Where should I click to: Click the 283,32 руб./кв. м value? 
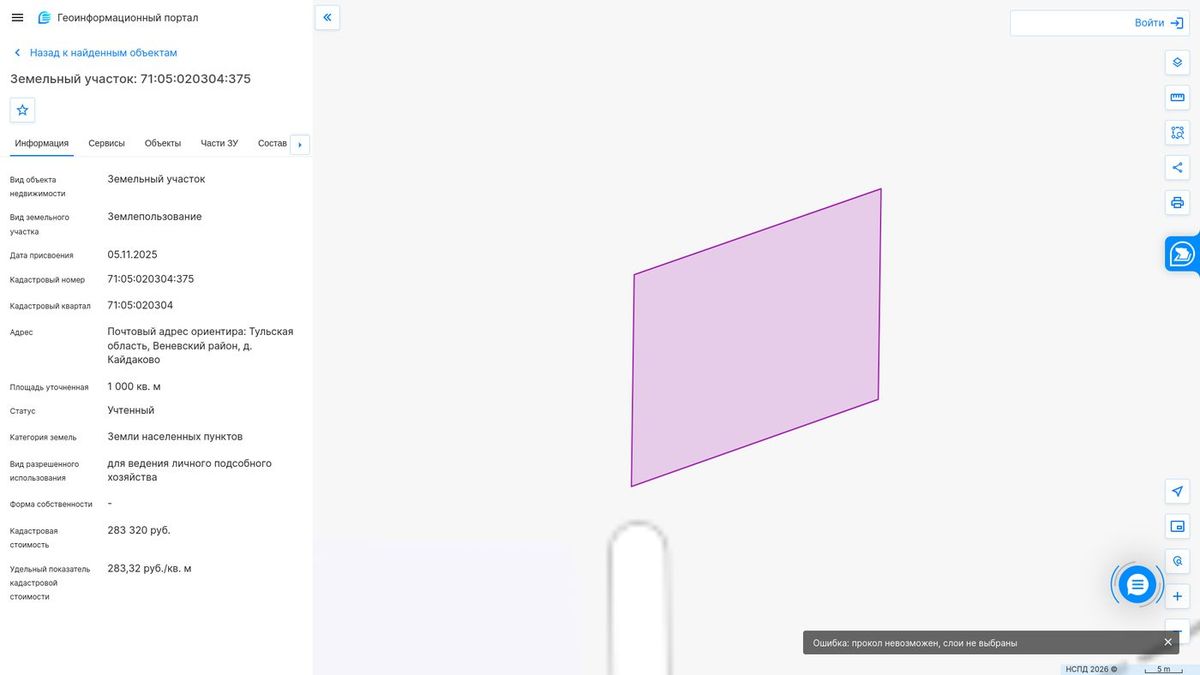coord(149,568)
